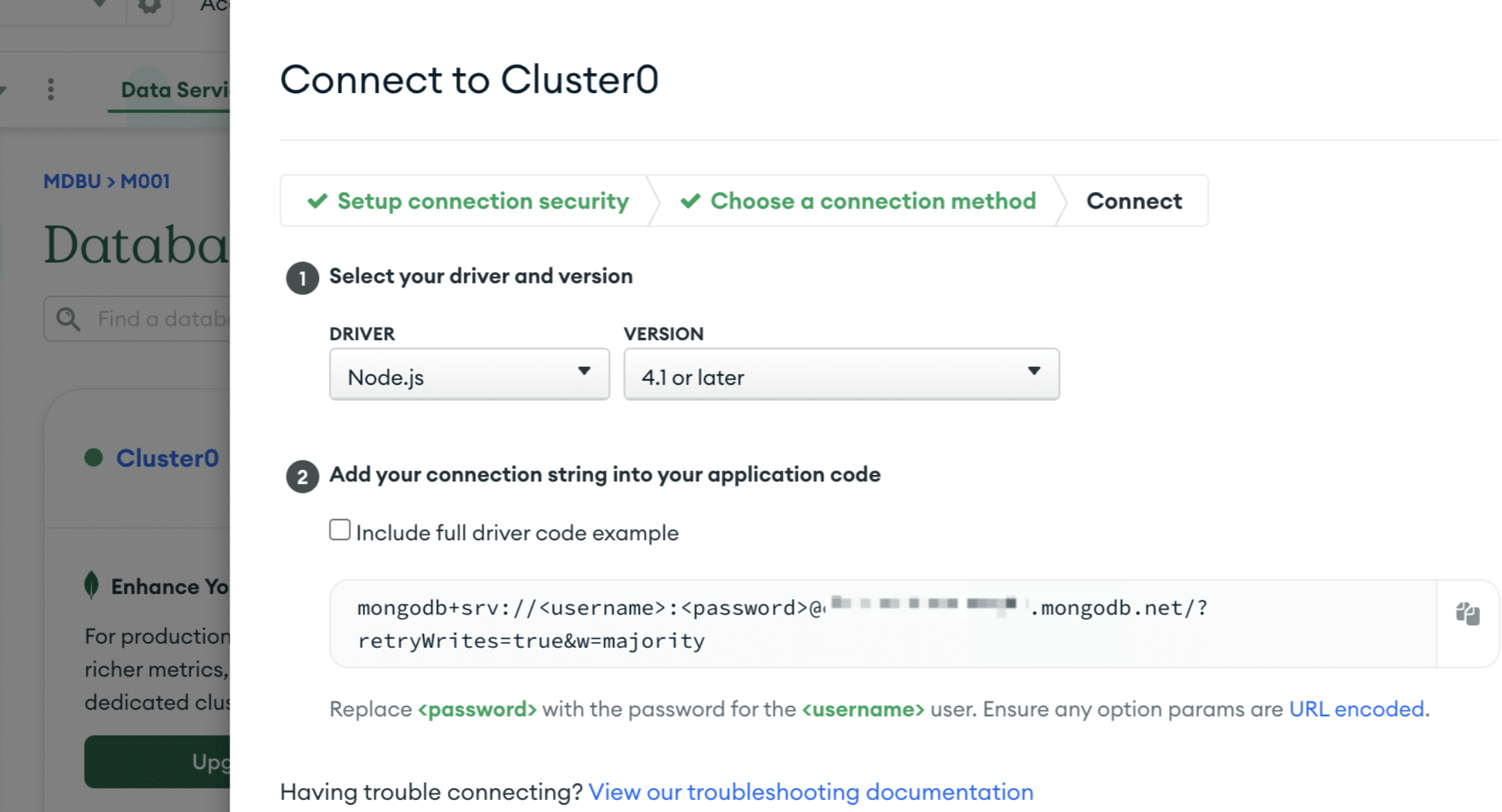Copy the connection string with clipboard icon

[x=1467, y=613]
